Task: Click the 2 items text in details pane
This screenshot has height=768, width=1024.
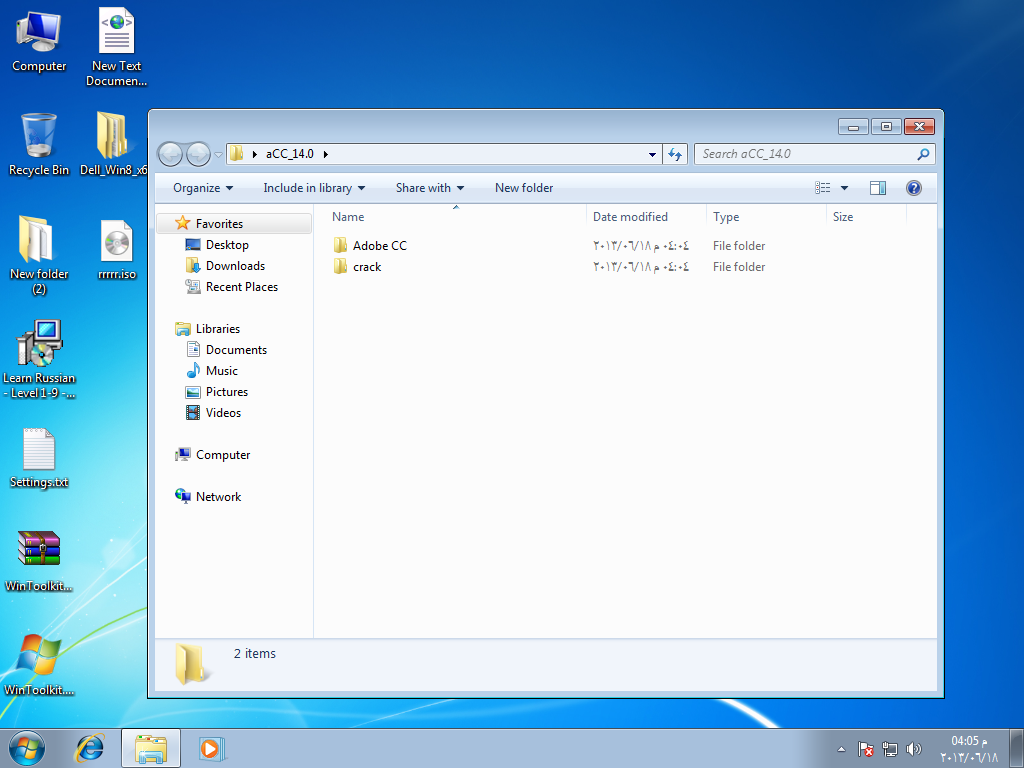Action: click(255, 654)
